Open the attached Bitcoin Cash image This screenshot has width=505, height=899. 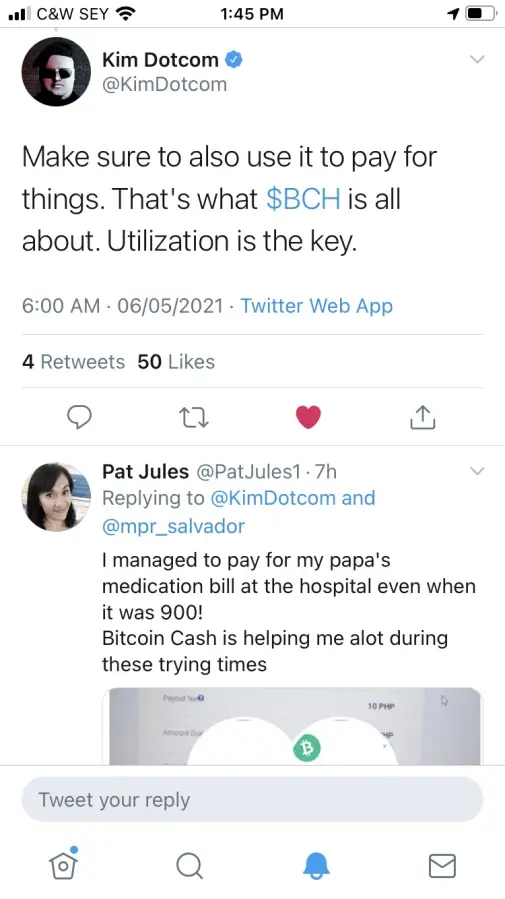(292, 726)
